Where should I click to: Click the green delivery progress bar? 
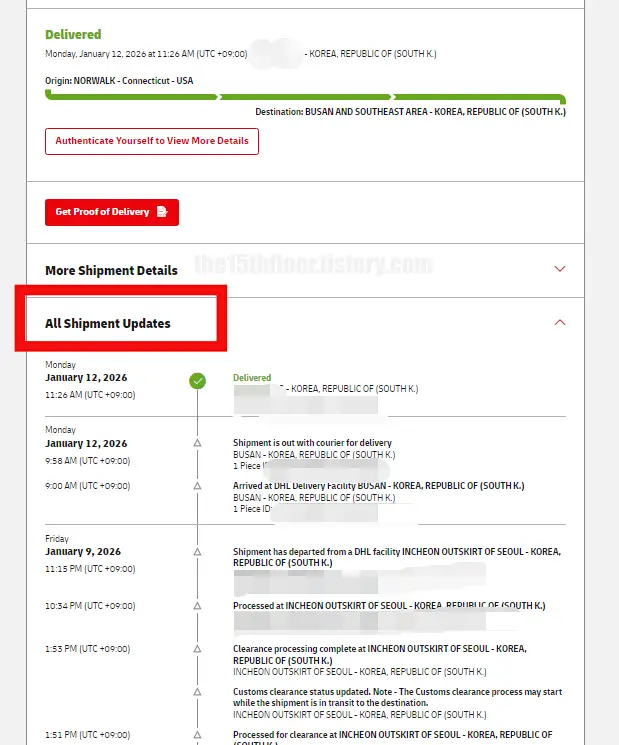305,97
